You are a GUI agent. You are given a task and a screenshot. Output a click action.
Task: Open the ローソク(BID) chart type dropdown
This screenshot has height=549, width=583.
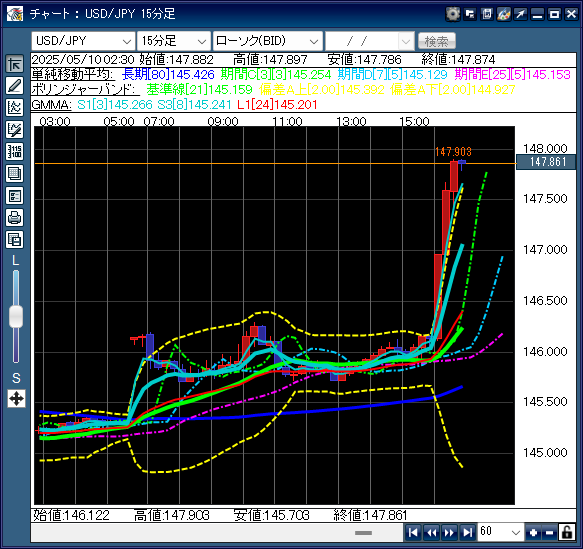267,41
